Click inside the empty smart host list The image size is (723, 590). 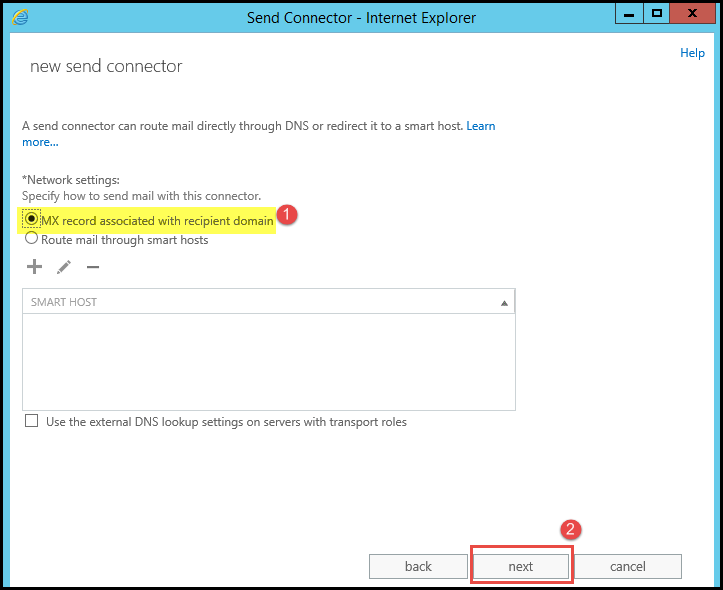[268, 360]
